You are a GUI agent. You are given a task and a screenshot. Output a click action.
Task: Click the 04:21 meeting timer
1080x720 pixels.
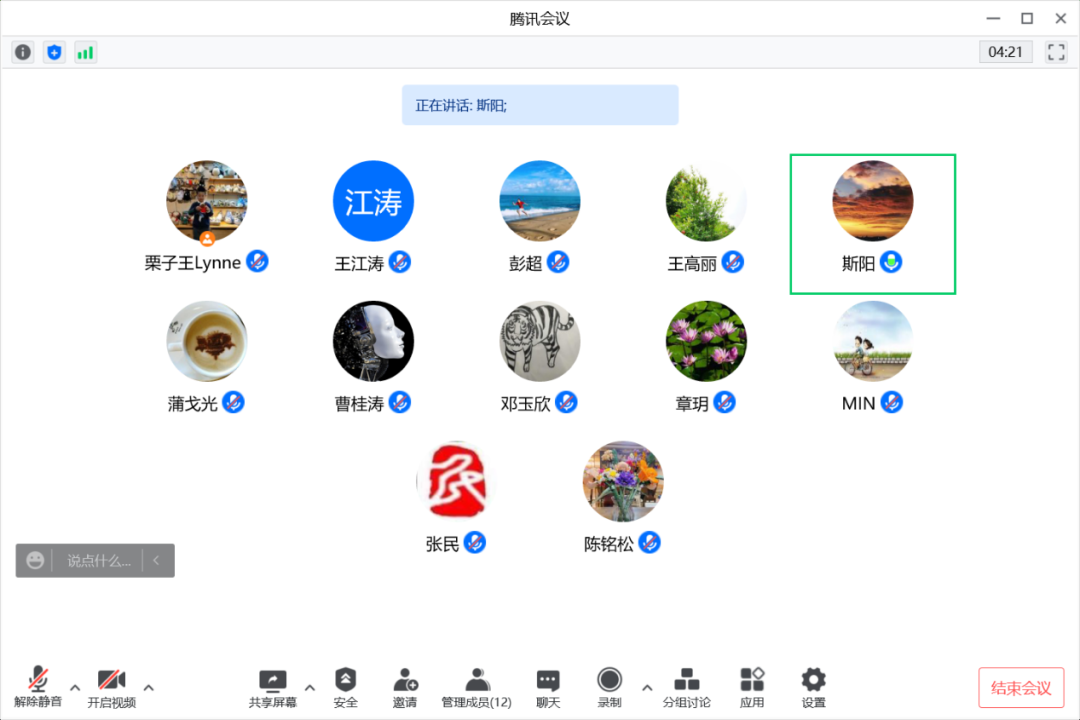[x=1006, y=52]
